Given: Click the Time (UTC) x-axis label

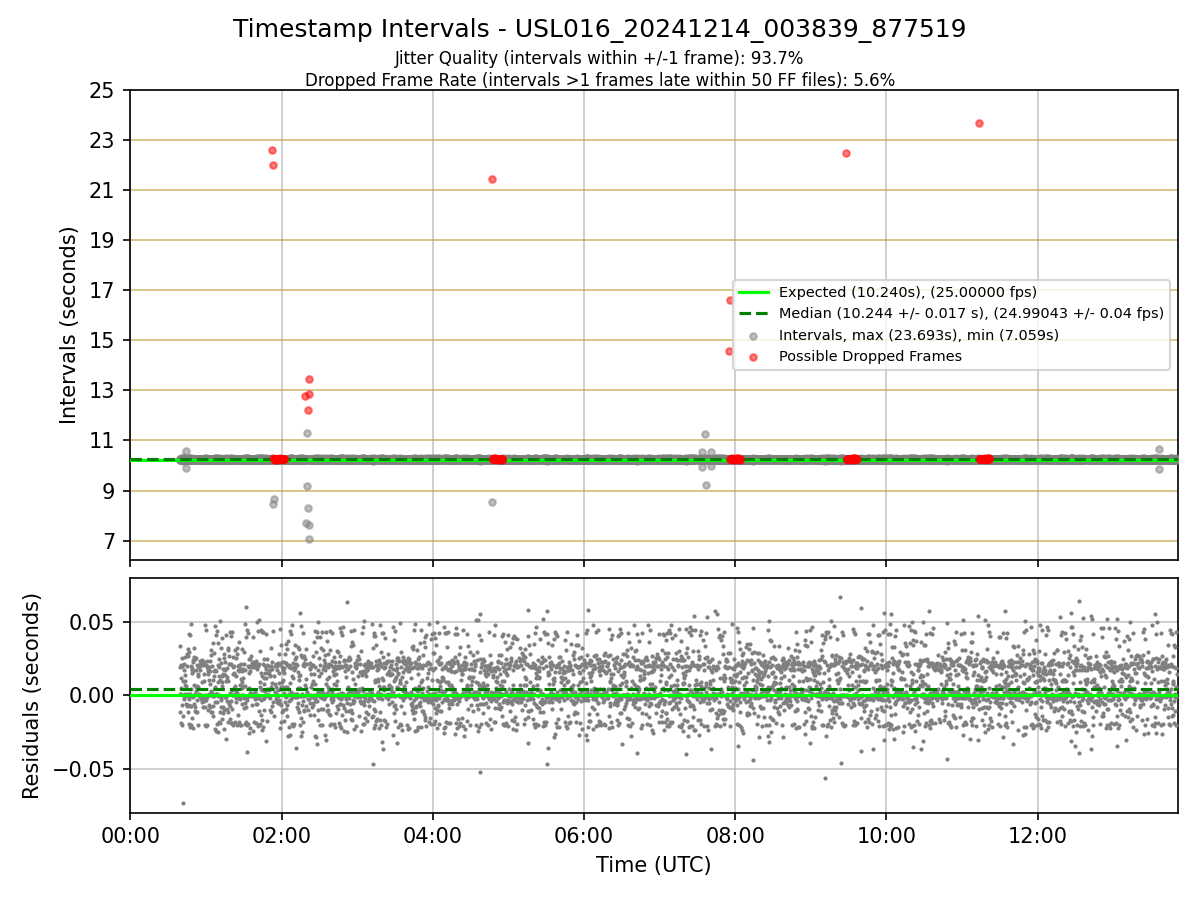Looking at the screenshot, I should pyautogui.click(x=653, y=865).
